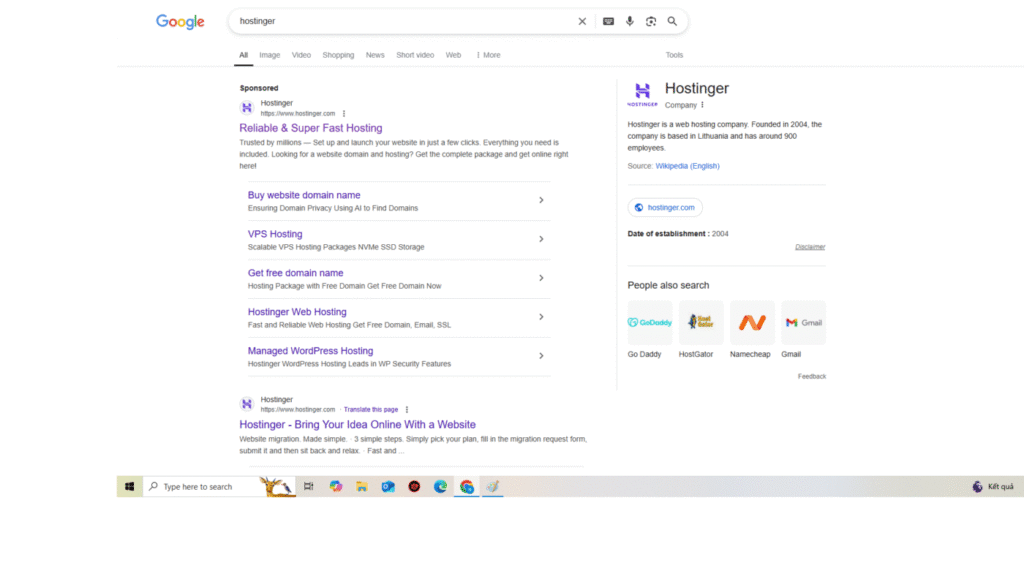Viewport: 1024px width, 576px height.
Task: Open Outlook from the taskbar
Action: point(388,487)
